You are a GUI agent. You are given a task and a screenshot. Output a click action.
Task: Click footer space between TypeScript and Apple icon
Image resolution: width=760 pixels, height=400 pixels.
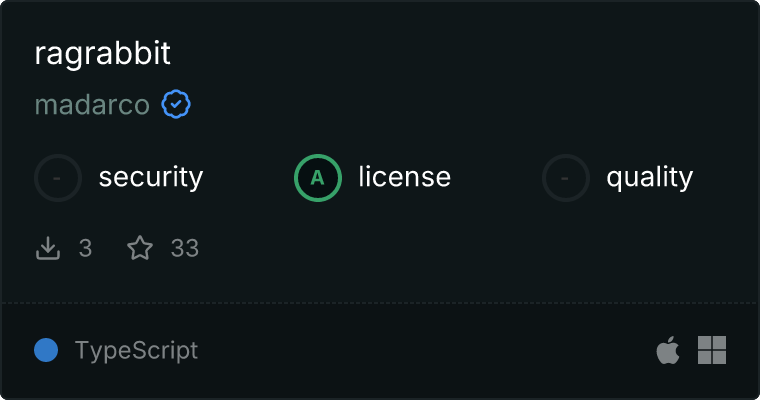pyautogui.click(x=427, y=350)
